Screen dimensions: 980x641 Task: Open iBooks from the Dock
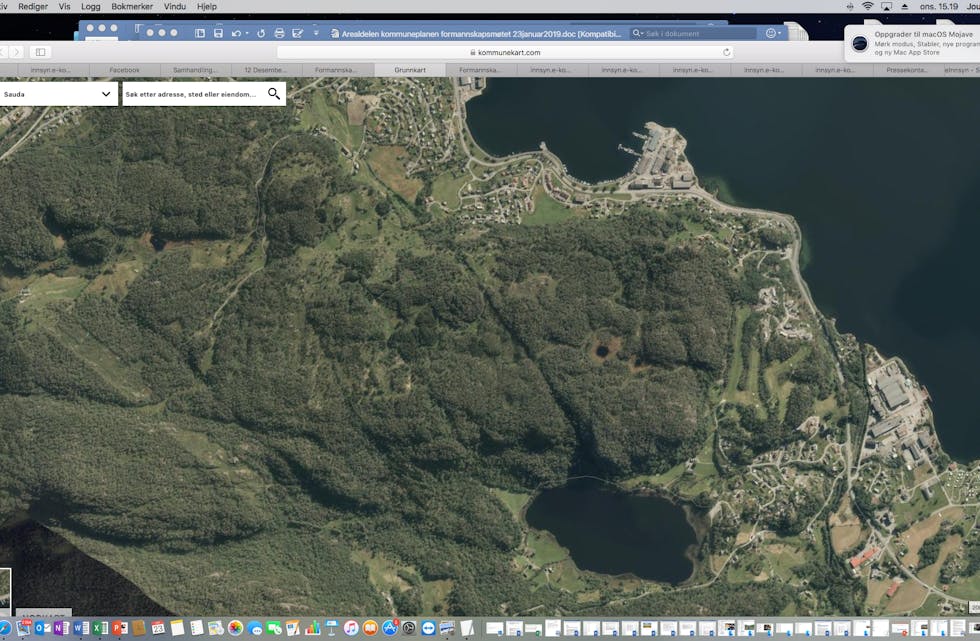[370, 628]
